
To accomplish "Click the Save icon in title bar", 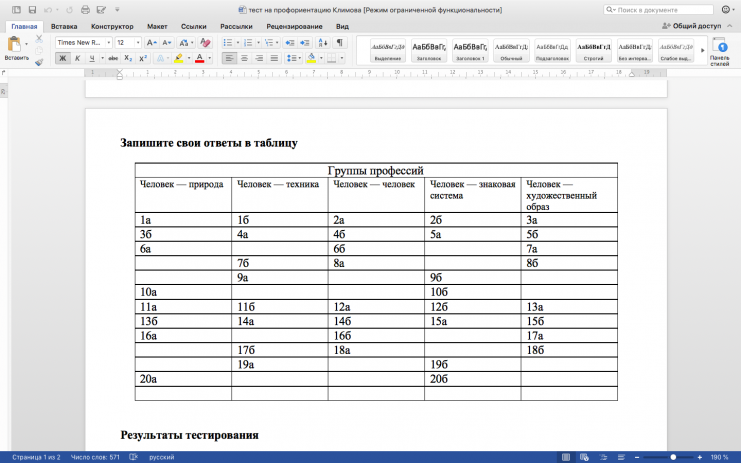I will [x=31, y=8].
